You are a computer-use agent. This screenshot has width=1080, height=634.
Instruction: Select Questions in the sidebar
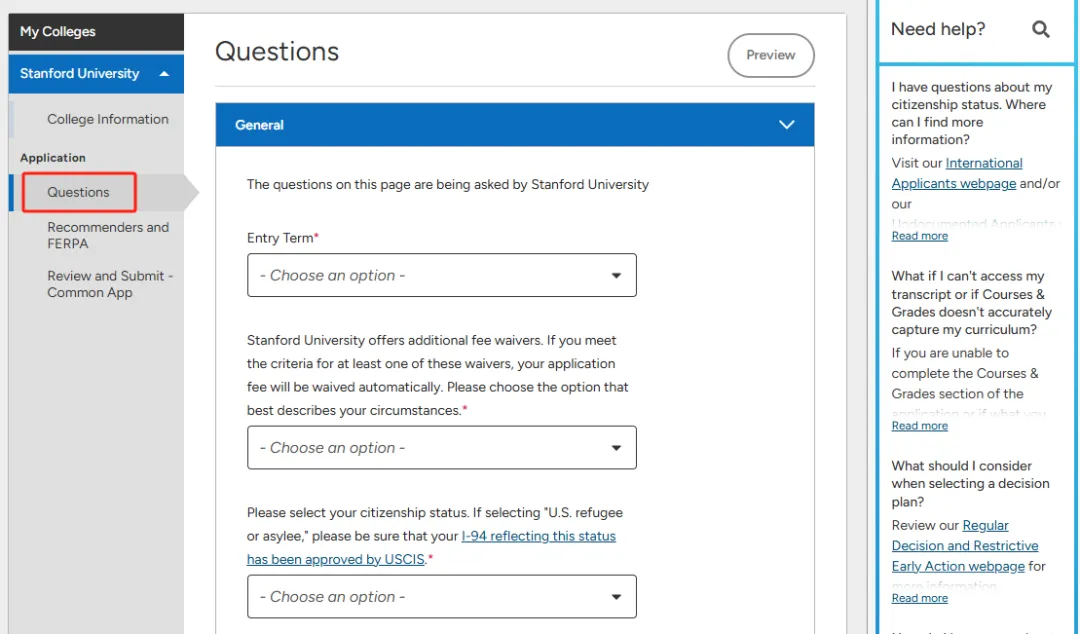tap(79, 192)
